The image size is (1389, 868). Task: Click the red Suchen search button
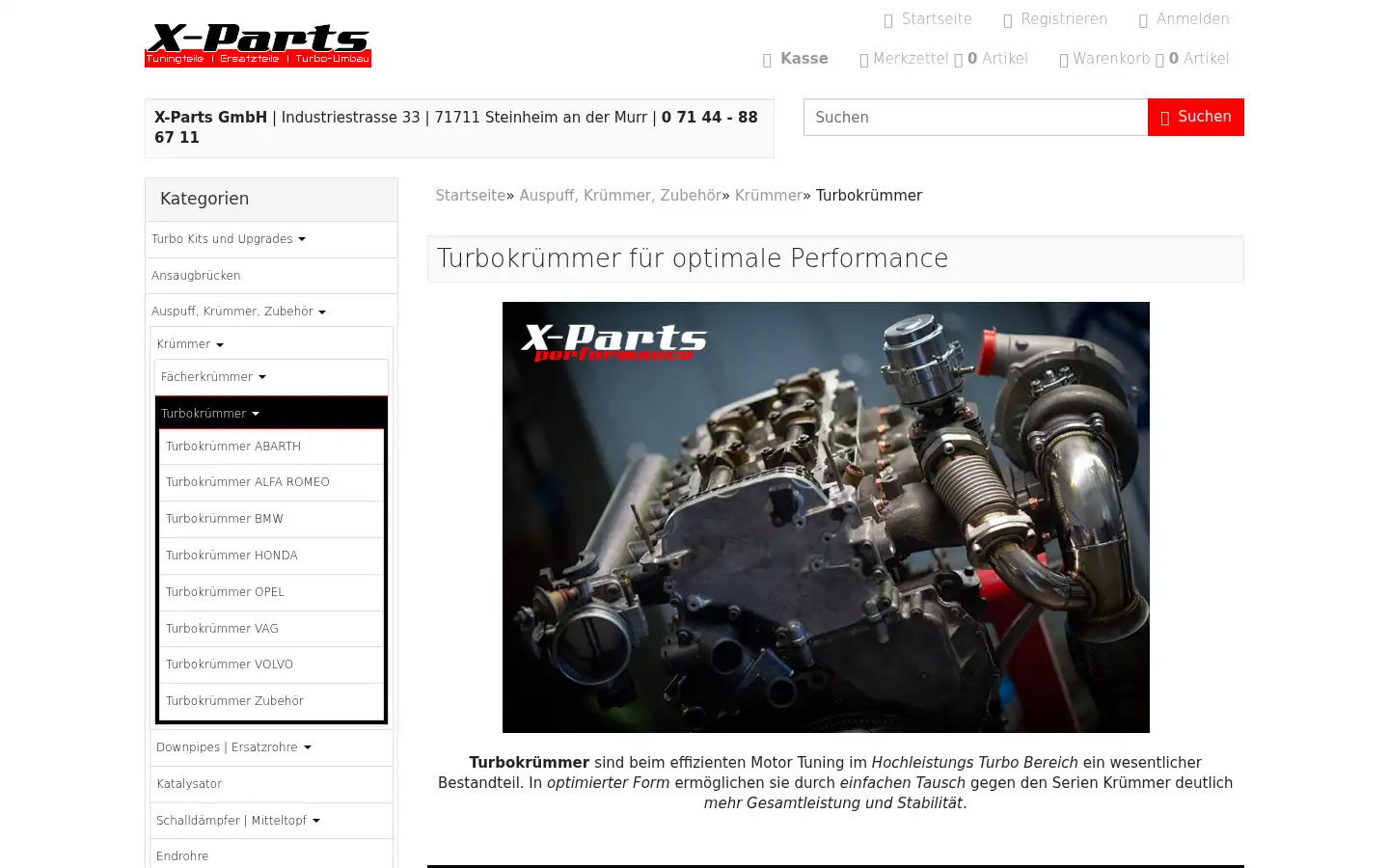1195,117
